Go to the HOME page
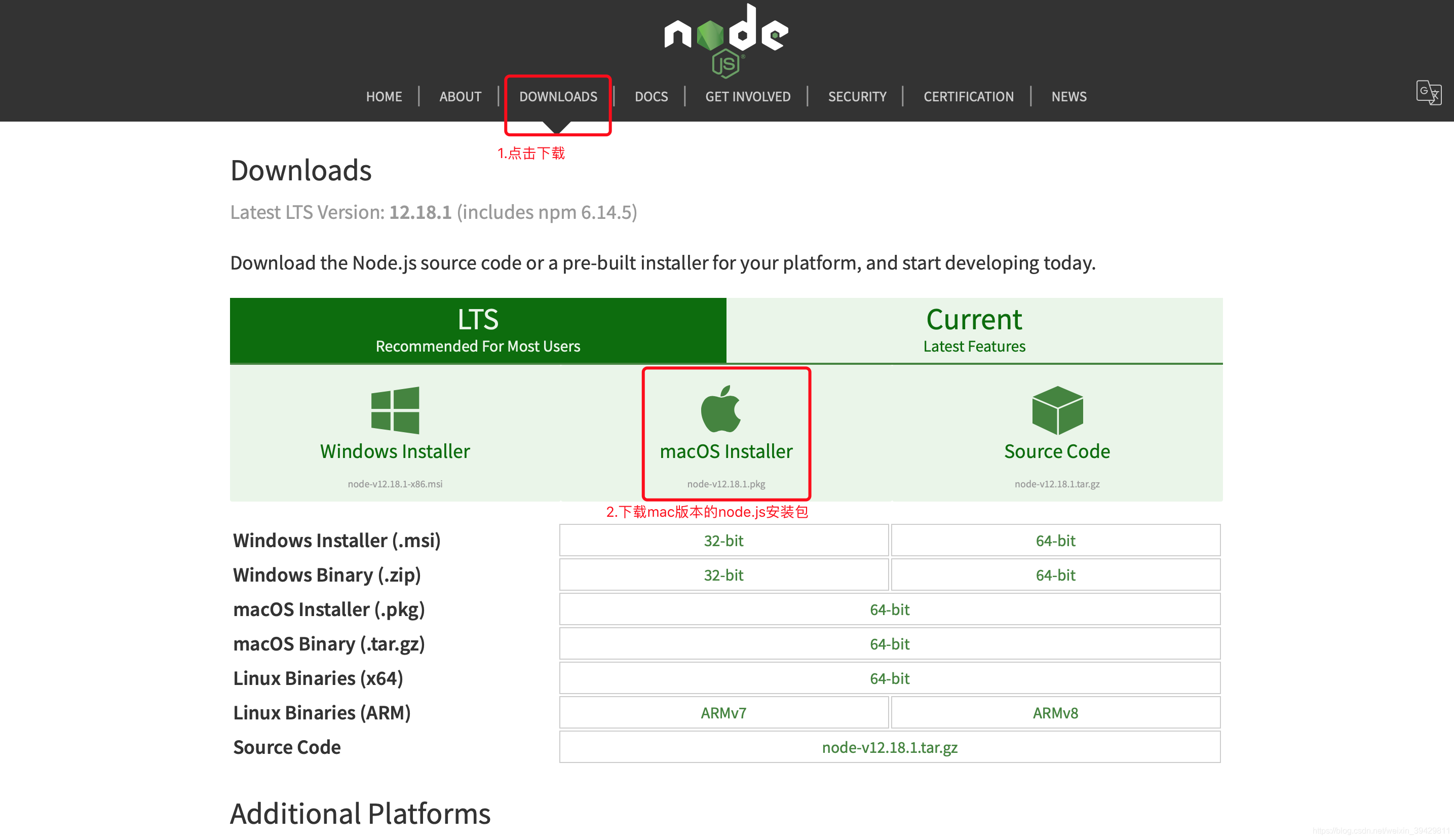The height and width of the screenshot is (840, 1454). tap(384, 96)
